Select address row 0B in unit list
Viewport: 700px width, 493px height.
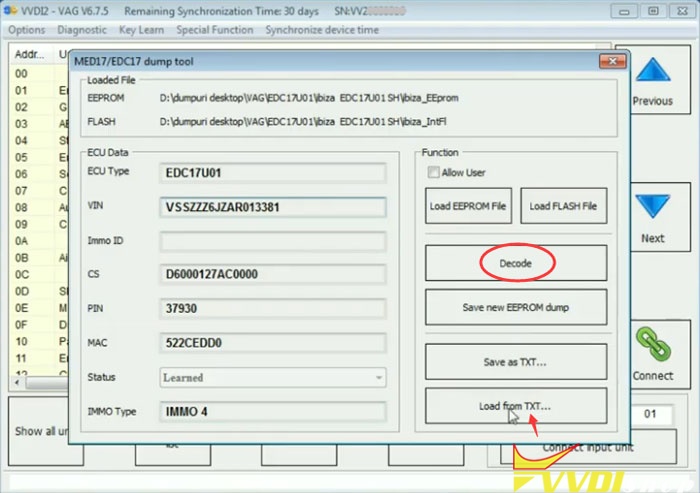pos(39,258)
